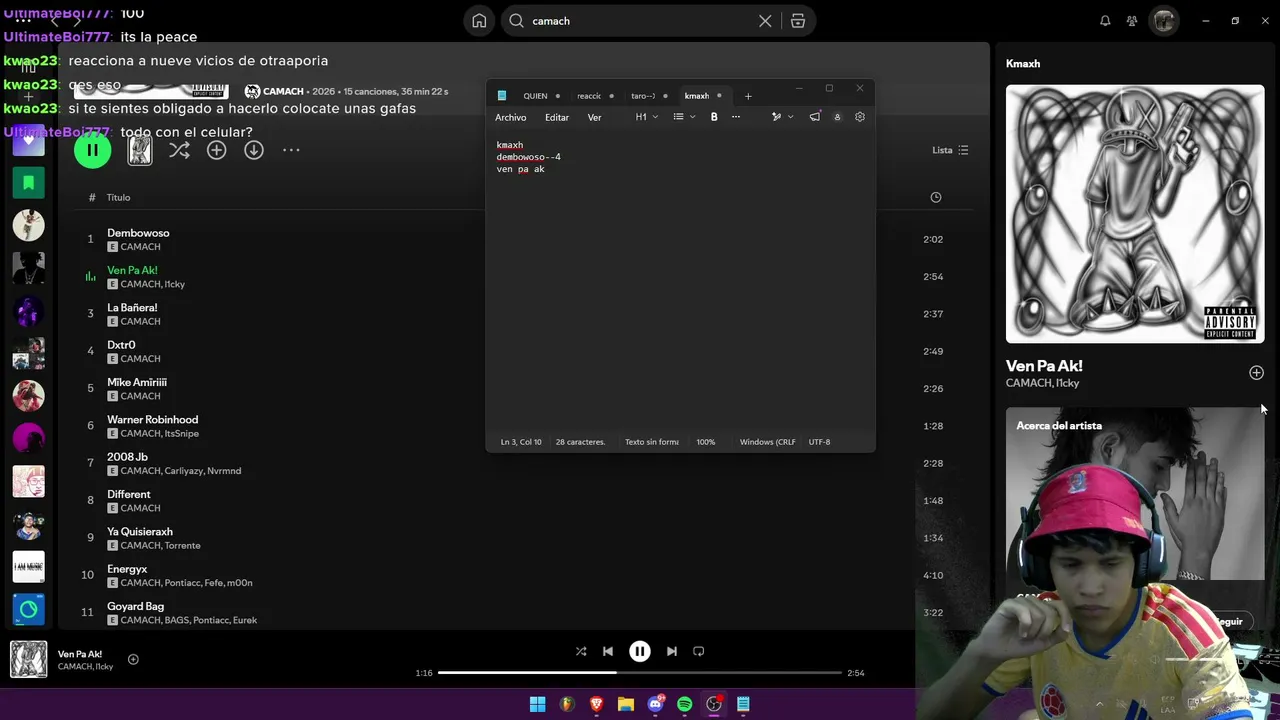Open artist link Torrente under Ya Quisieraxh

[x=183, y=546]
